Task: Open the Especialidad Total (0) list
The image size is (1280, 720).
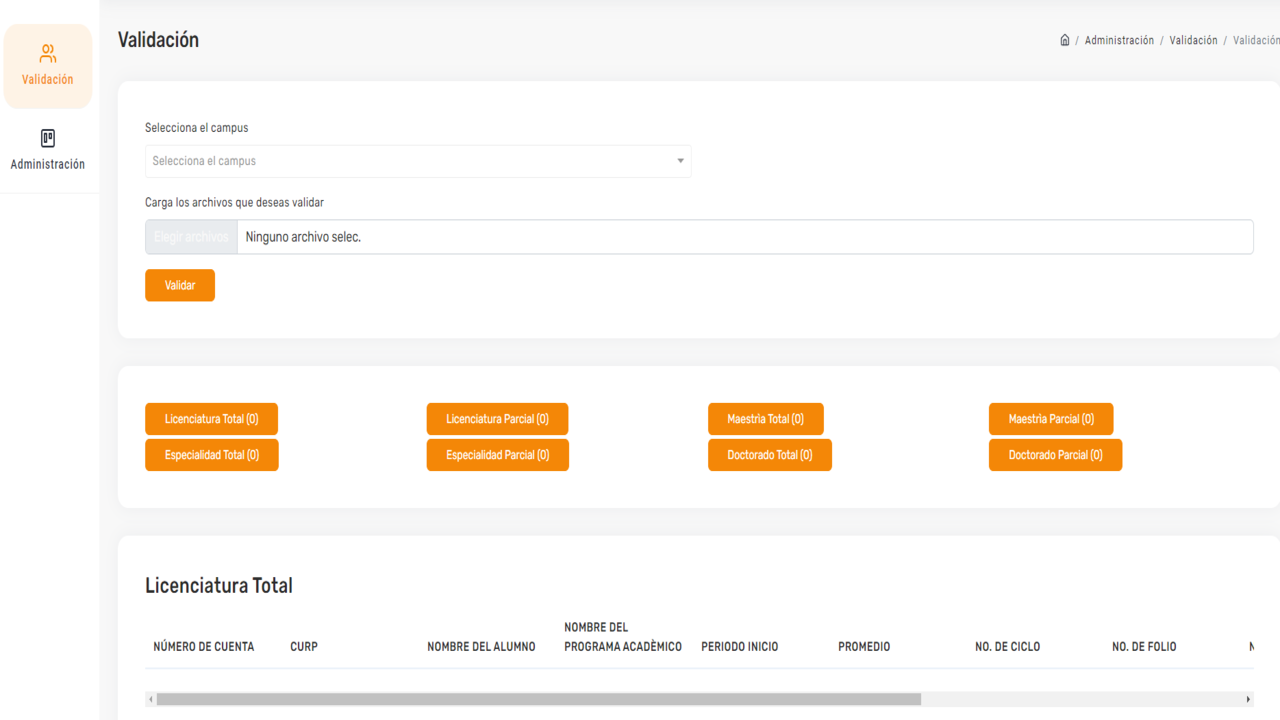Action: tap(211, 455)
